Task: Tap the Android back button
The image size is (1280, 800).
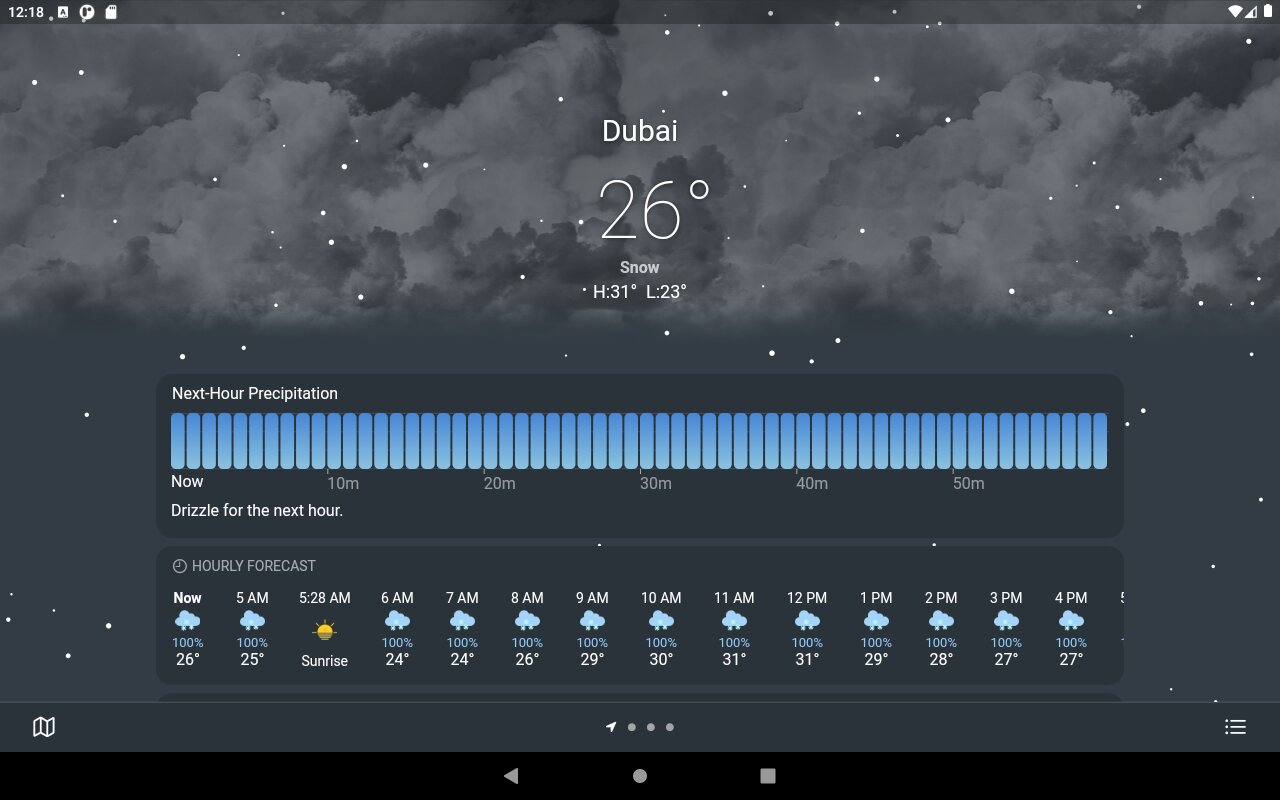Action: [x=511, y=775]
